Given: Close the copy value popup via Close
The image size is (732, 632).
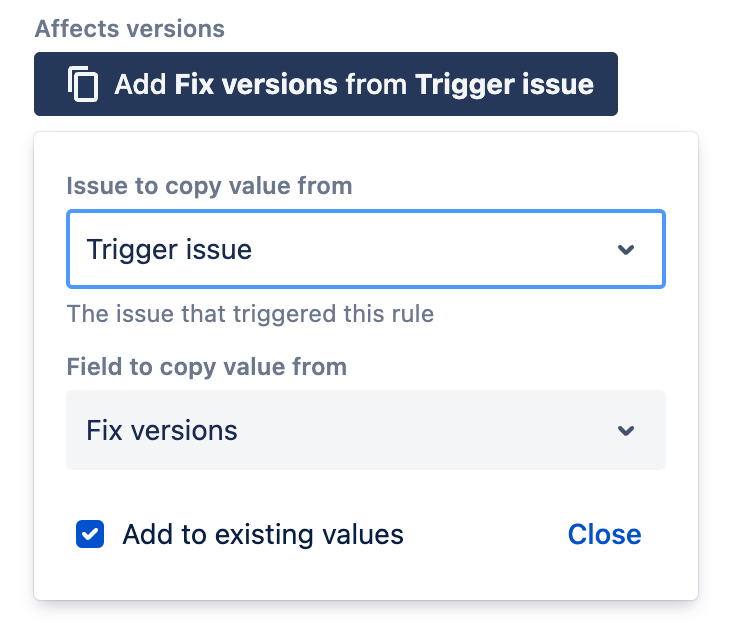Looking at the screenshot, I should [x=604, y=534].
